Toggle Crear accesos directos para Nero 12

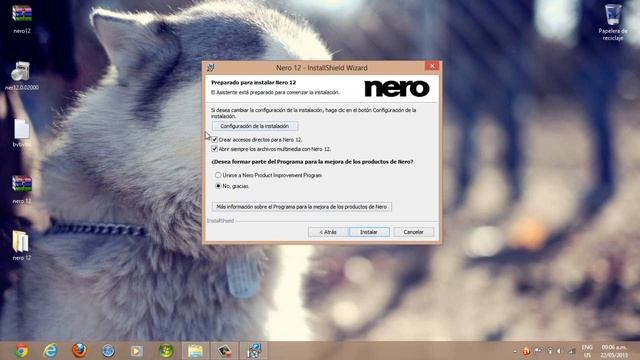coord(214,140)
